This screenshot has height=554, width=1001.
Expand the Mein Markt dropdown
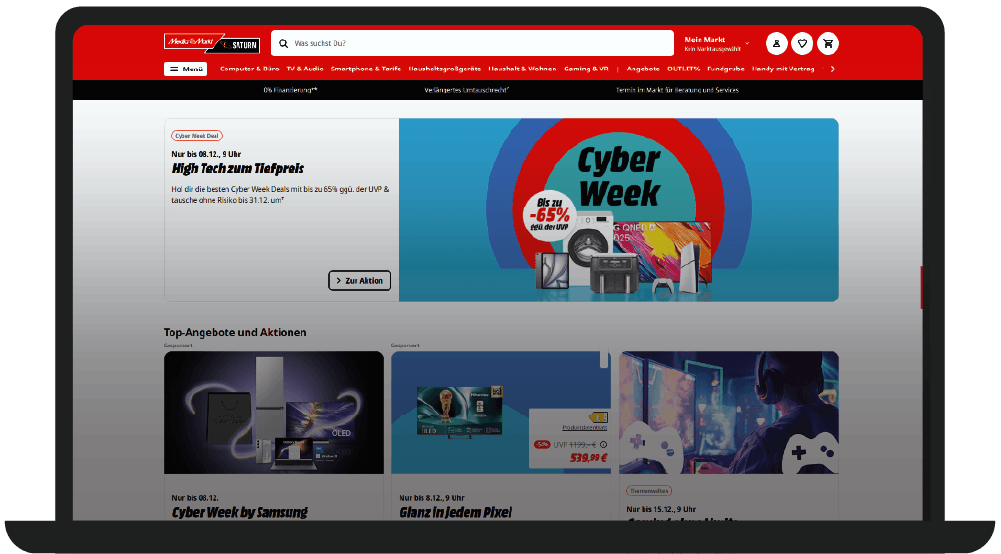pyautogui.click(x=716, y=43)
